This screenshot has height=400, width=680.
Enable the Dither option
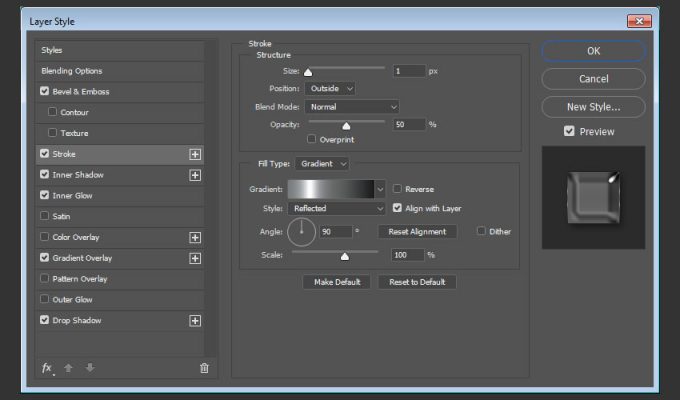(x=481, y=231)
